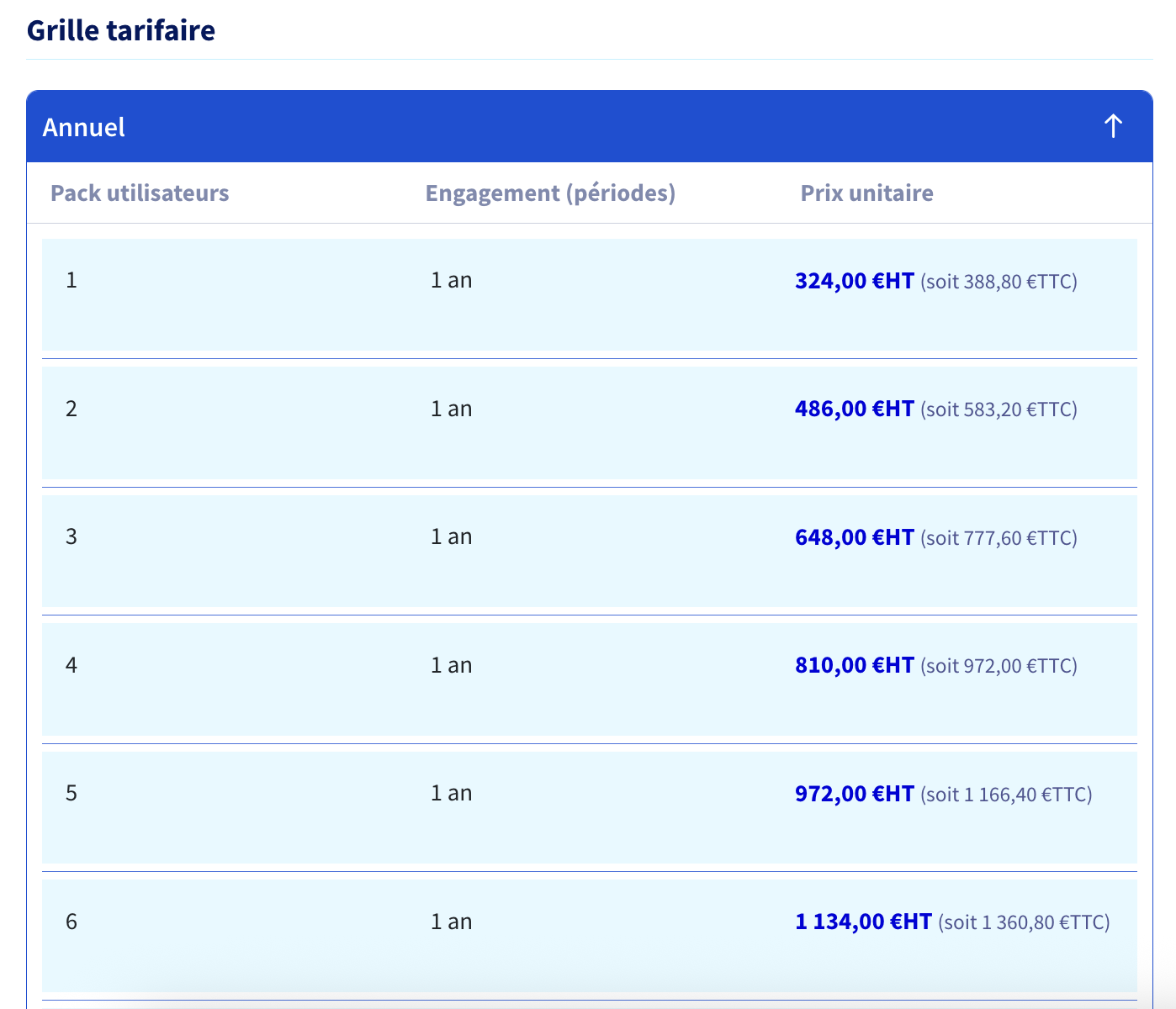Click '1 an' in the 648,00 €HT row
This screenshot has height=1009, width=1176.
click(x=451, y=536)
